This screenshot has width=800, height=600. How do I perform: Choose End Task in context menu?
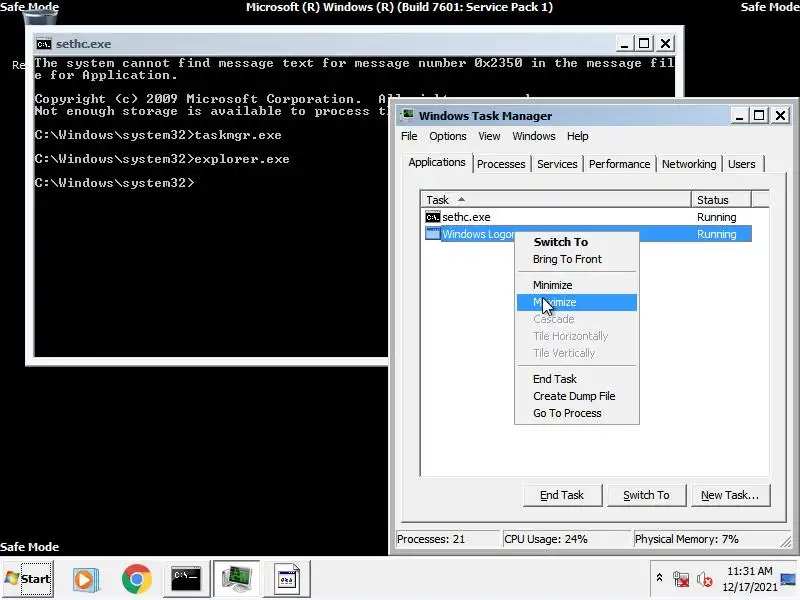click(577, 379)
